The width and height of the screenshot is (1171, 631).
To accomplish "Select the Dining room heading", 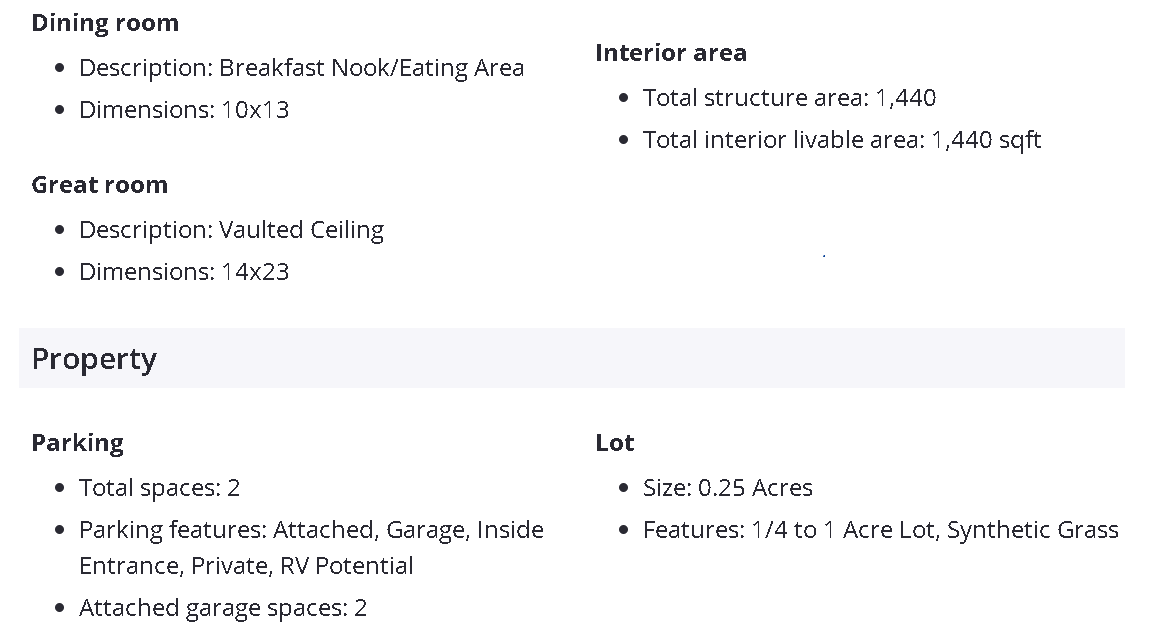I will (x=105, y=23).
